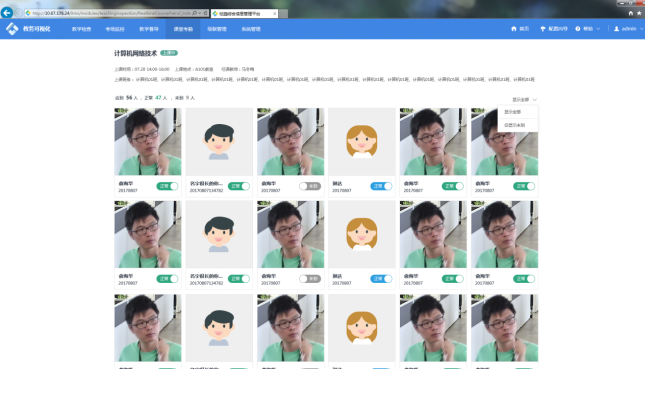Toggle attendance switch of first row, first card
The width and height of the screenshot is (645, 400).
coord(167,186)
